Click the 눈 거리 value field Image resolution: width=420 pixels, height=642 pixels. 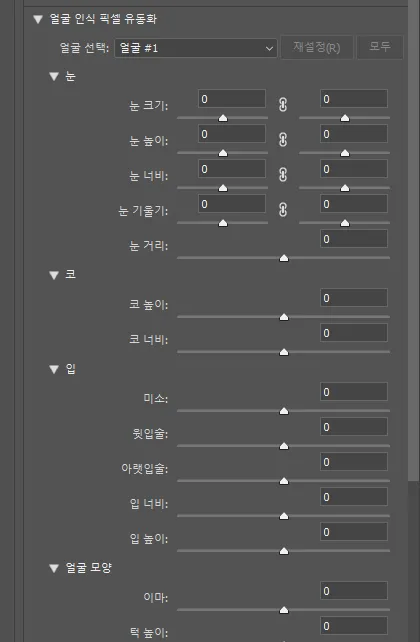tap(354, 239)
